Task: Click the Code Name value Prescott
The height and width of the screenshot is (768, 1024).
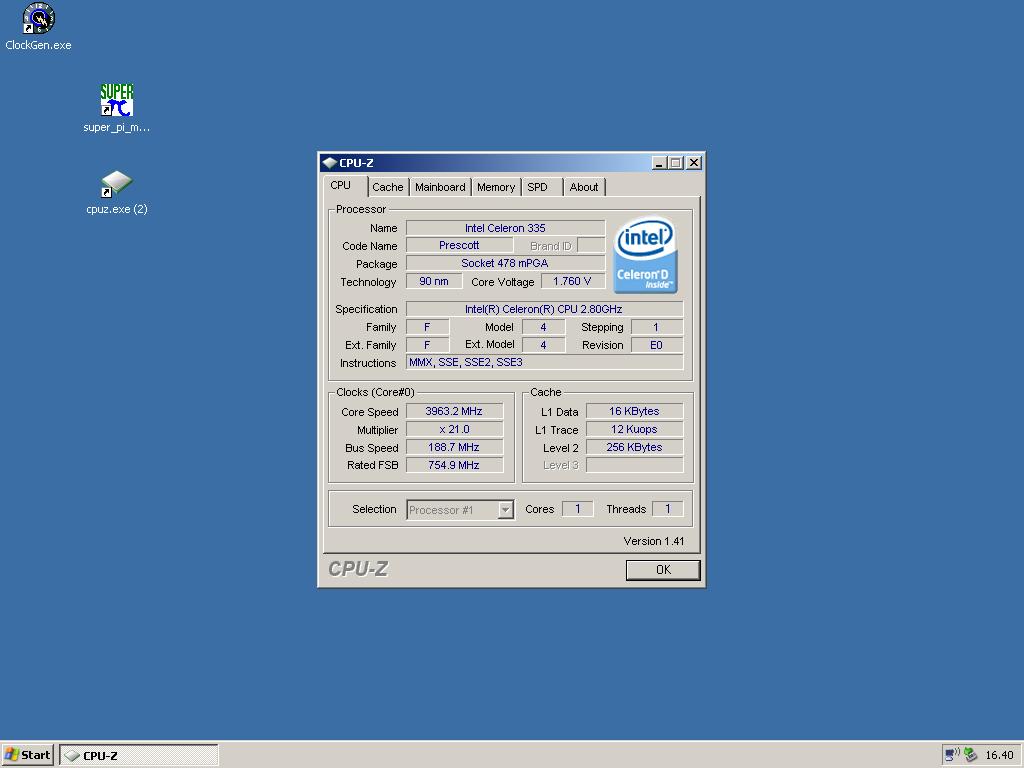Action: tap(459, 246)
